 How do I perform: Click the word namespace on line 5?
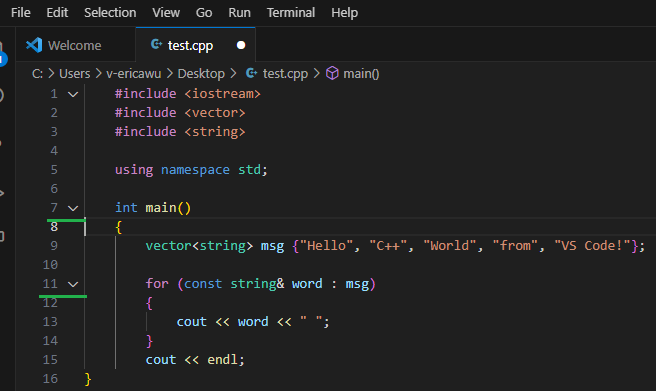(x=195, y=170)
